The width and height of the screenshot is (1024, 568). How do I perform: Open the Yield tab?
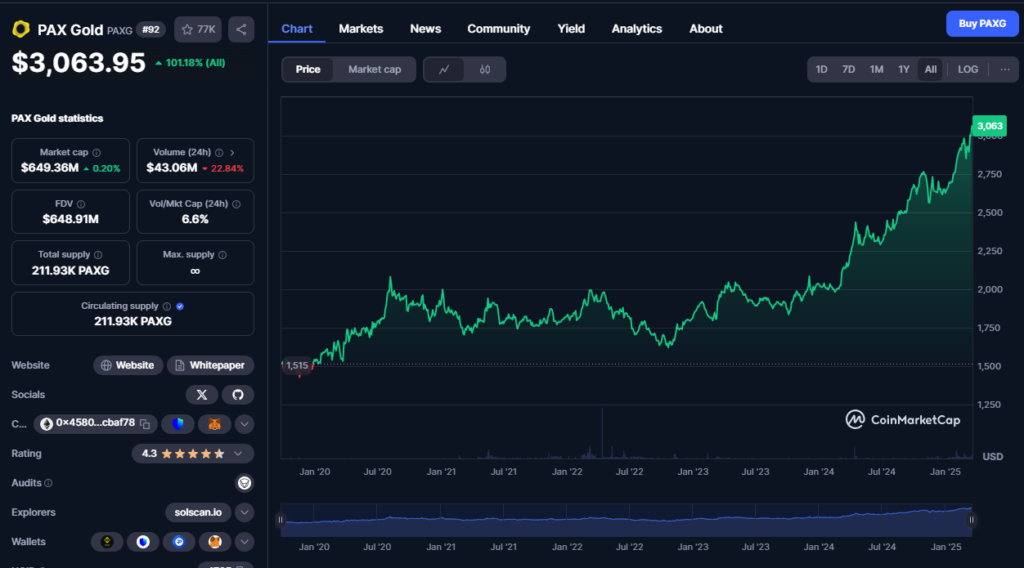[571, 29]
